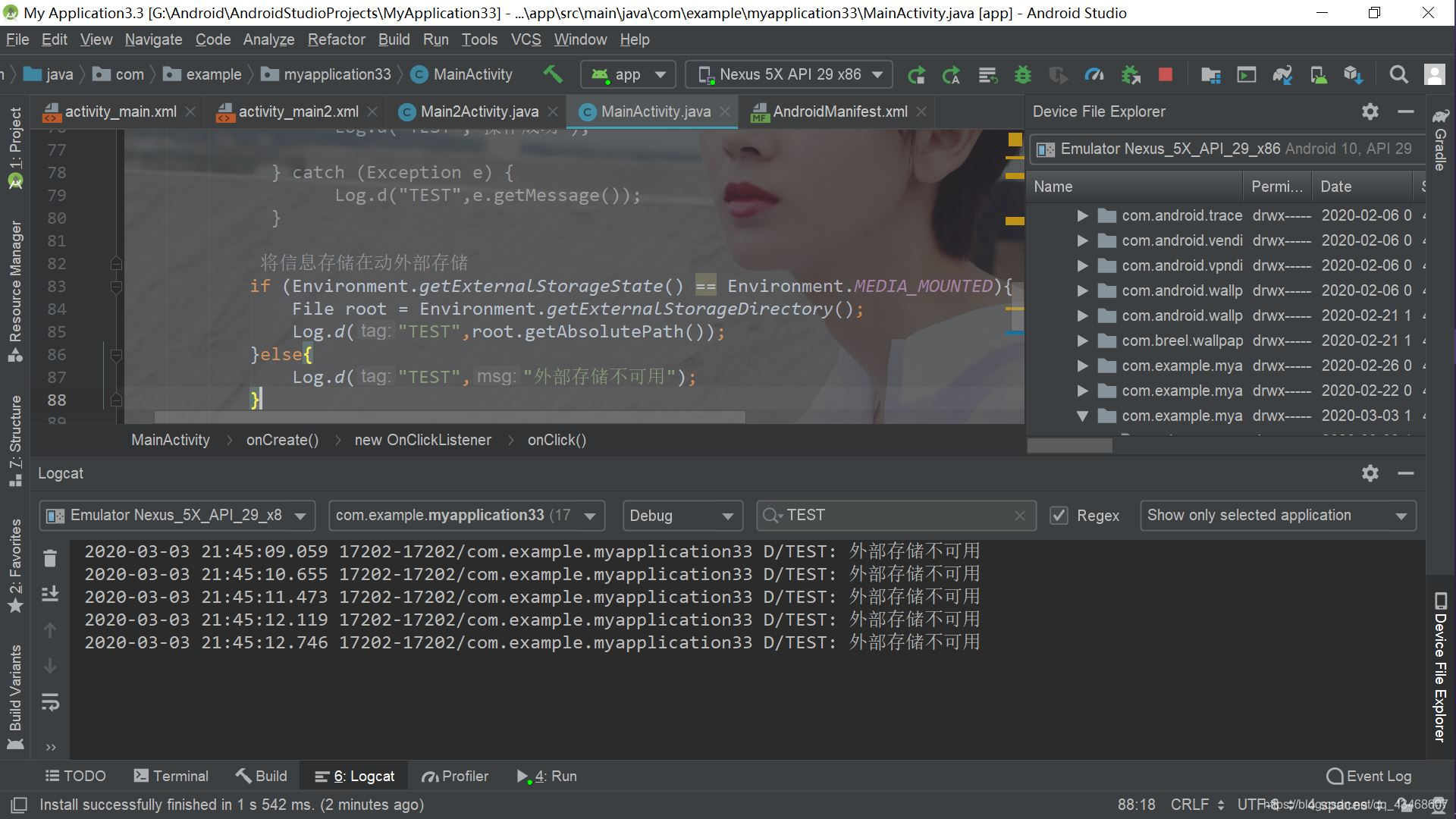
Task: Click the Debug app bug icon
Action: [x=1023, y=74]
